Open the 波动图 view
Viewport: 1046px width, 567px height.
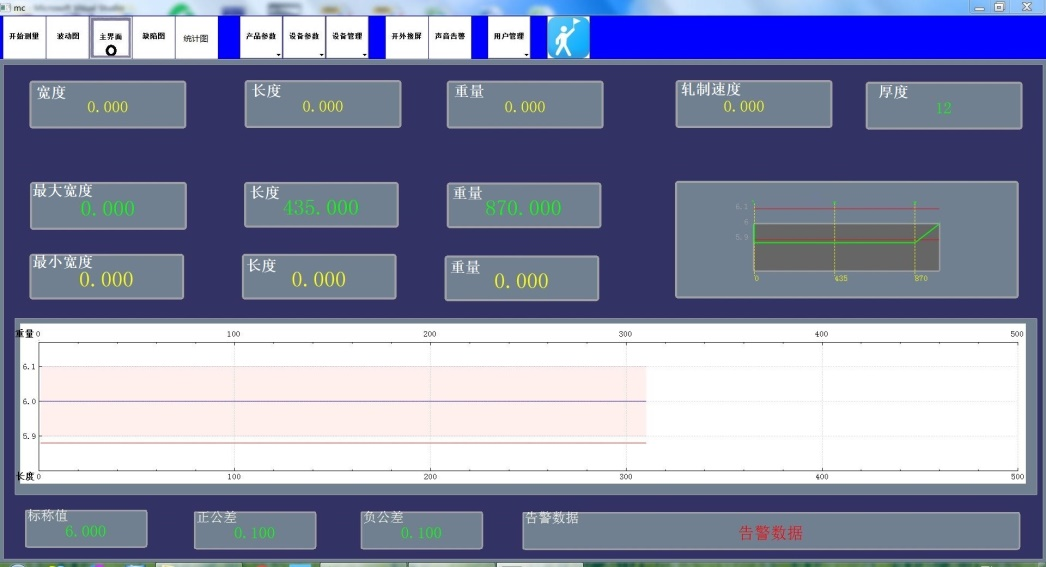[x=67, y=37]
